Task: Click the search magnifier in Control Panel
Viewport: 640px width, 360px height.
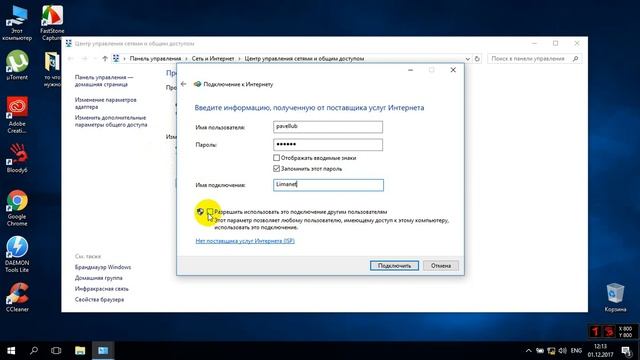Action: click(x=576, y=59)
